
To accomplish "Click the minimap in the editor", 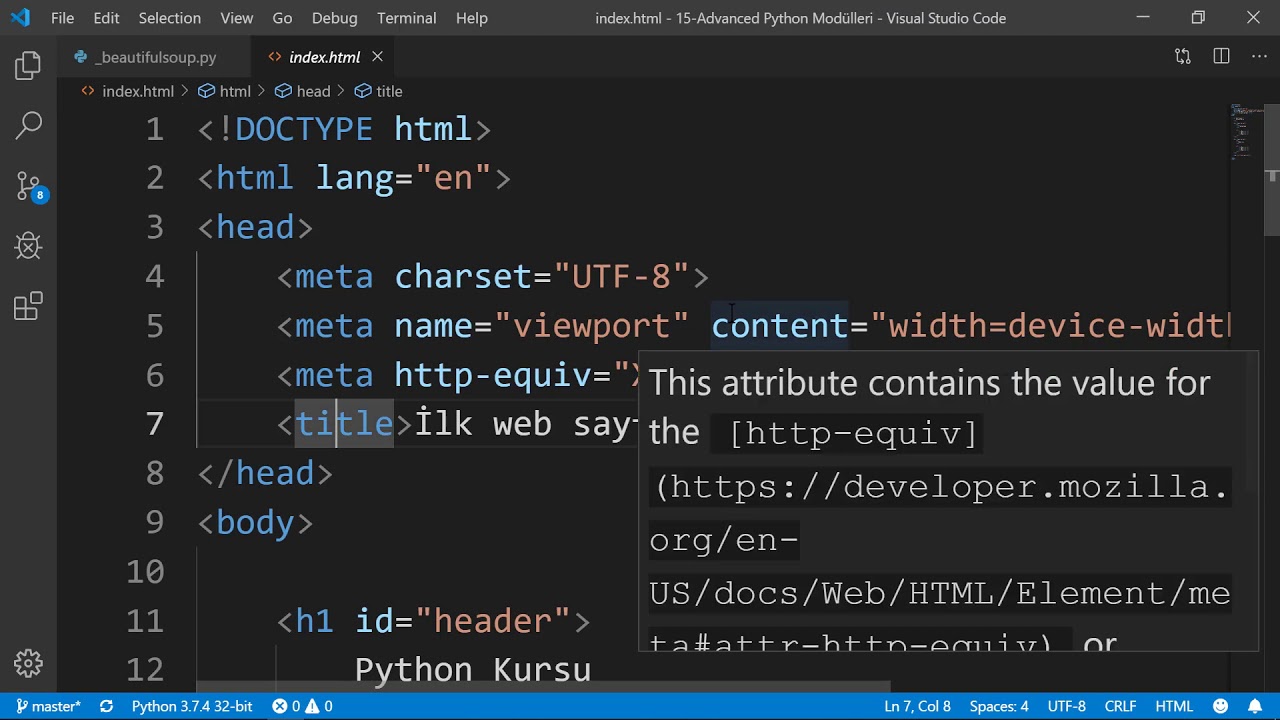I will coord(1245,132).
